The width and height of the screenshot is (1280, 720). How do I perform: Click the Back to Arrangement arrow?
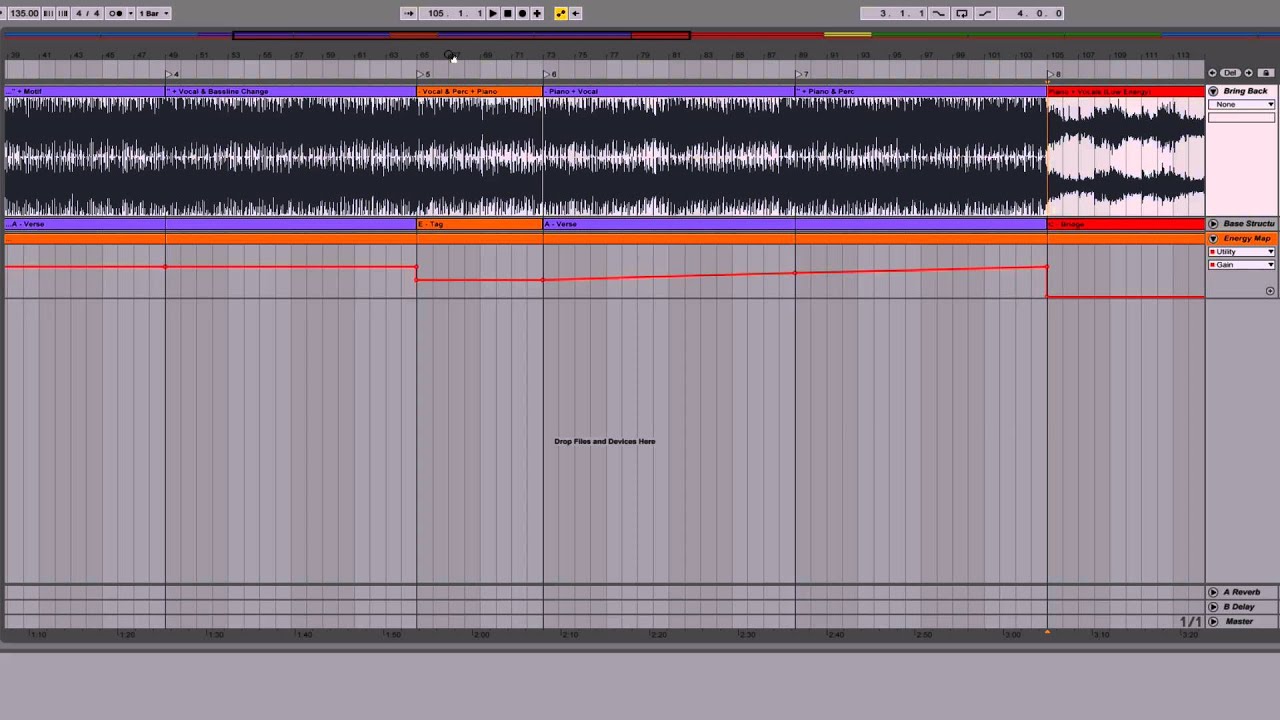pyautogui.click(x=575, y=13)
